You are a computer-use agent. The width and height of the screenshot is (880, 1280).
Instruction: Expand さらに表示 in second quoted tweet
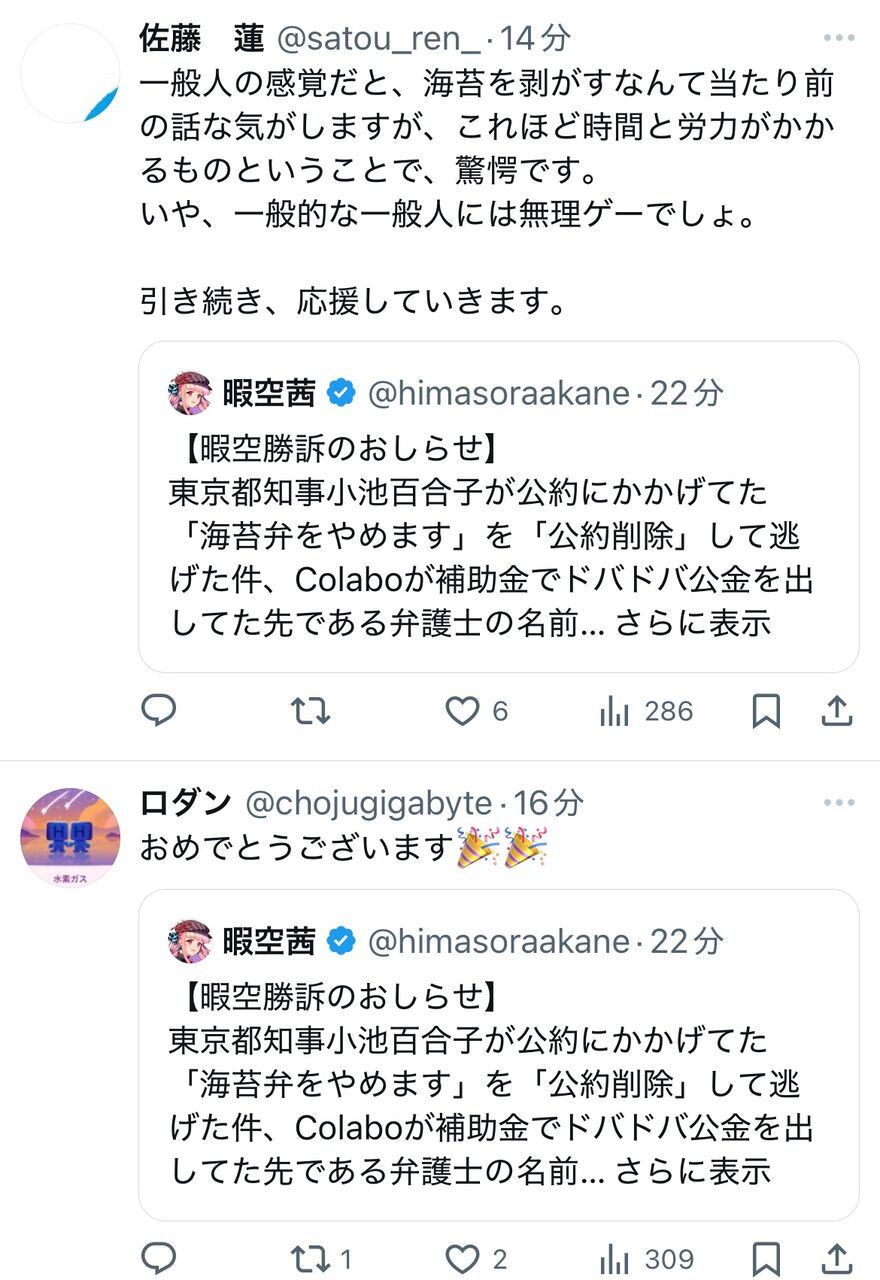pos(693,1170)
